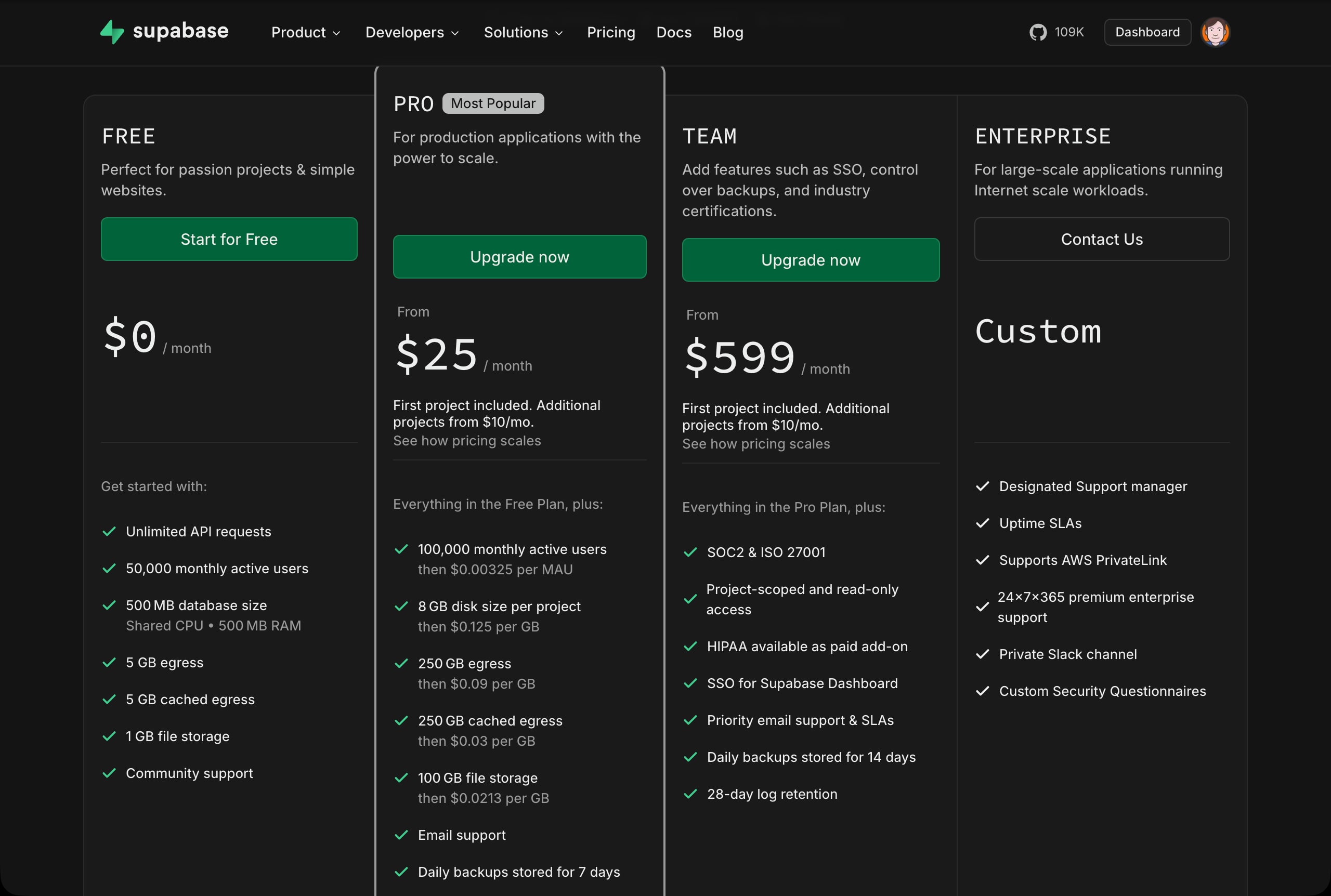Click 'then $0.00325 per MAU' text
The height and width of the screenshot is (896, 1331).
pos(495,570)
